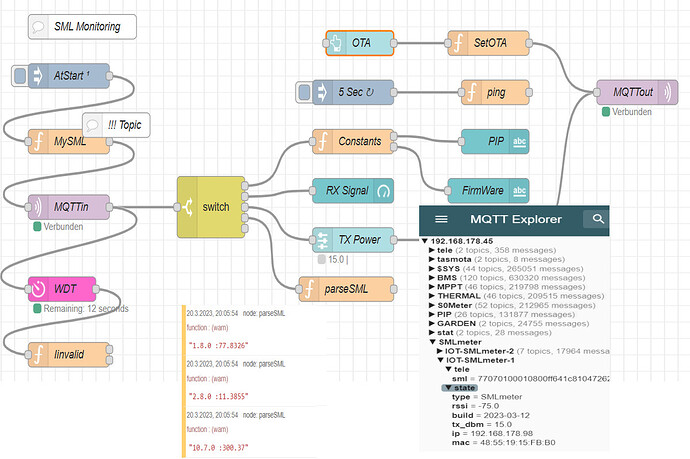Expand the IOT-SMLmeter-2 topic
The image size is (690, 459).
click(439, 351)
